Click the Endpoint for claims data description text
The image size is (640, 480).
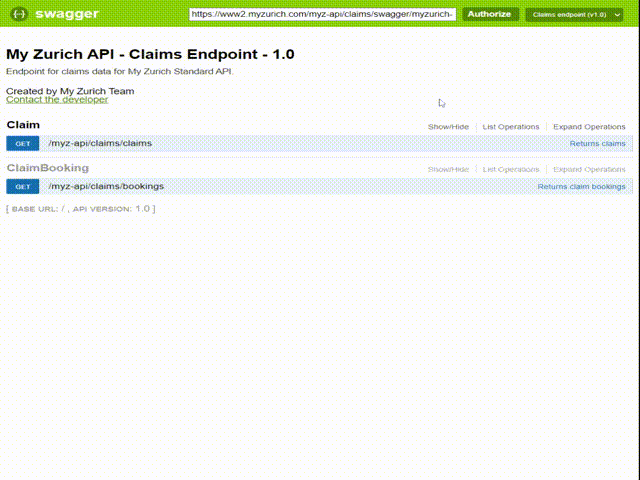click(x=120, y=71)
